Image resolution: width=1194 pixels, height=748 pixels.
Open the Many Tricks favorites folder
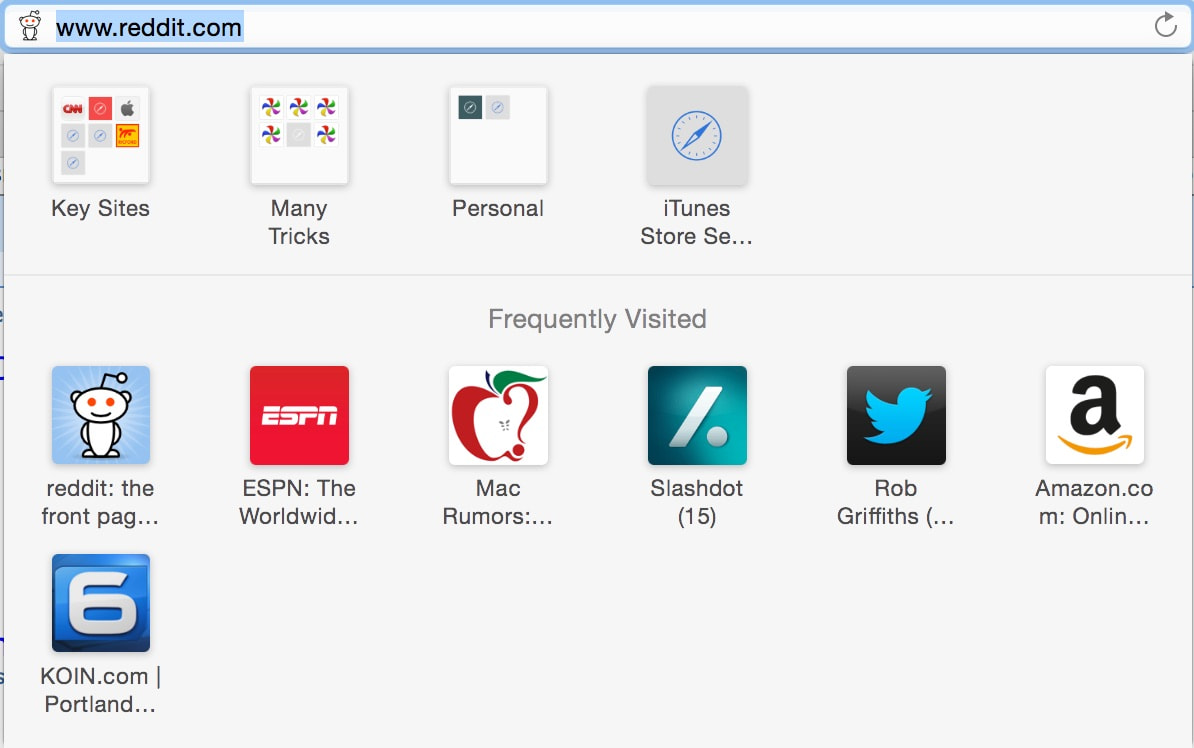(299, 136)
